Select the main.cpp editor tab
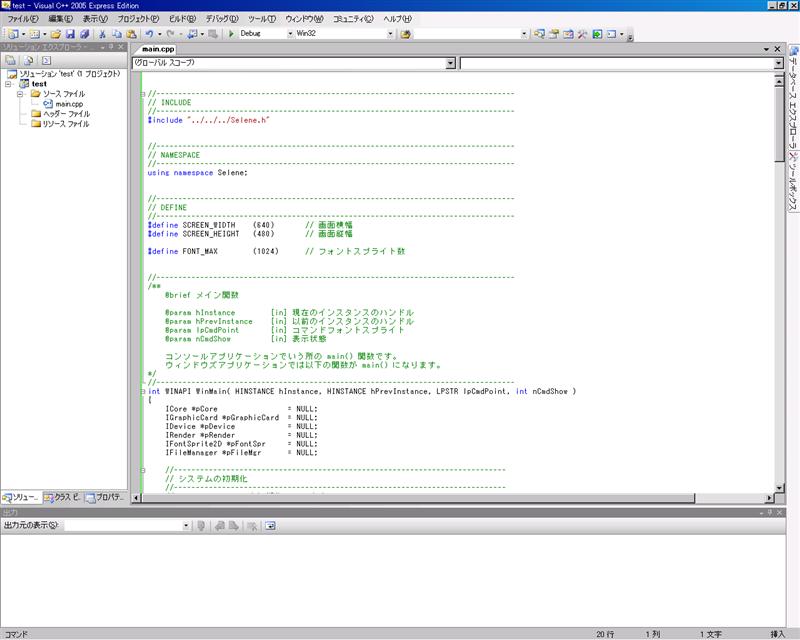This screenshot has height=640, width=800. [158, 49]
